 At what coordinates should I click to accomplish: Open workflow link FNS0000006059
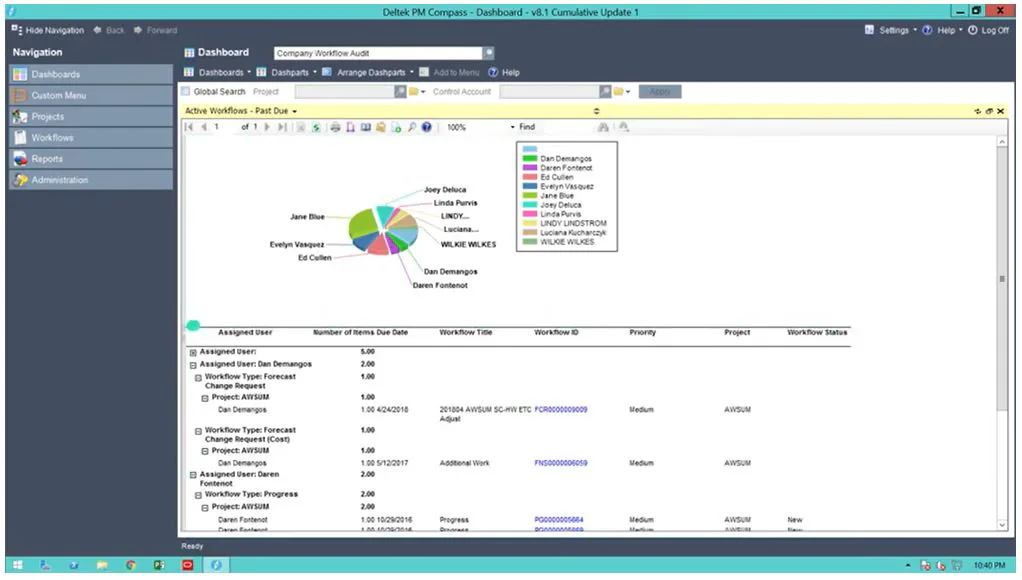coord(561,463)
